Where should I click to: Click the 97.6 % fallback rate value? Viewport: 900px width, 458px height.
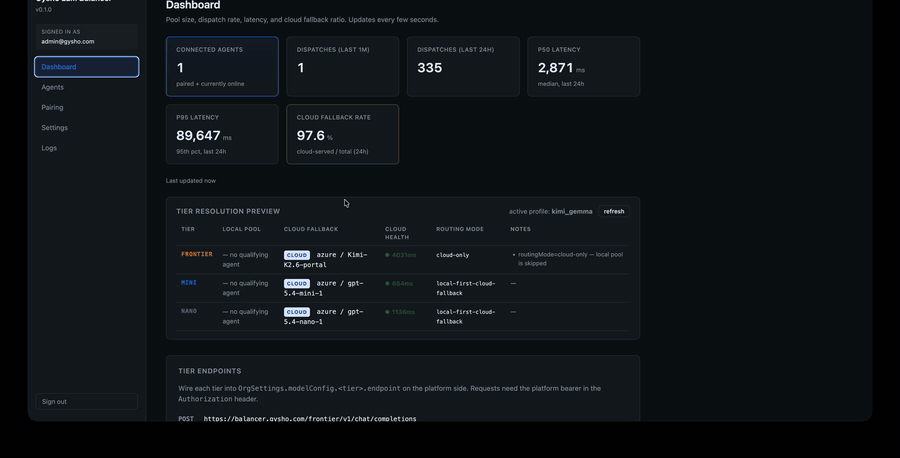[x=315, y=135]
